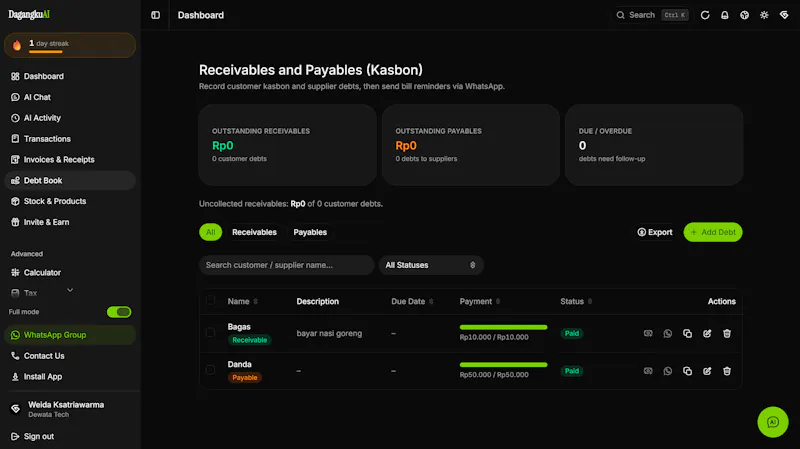Delete the Bagas debt entry

tap(727, 333)
